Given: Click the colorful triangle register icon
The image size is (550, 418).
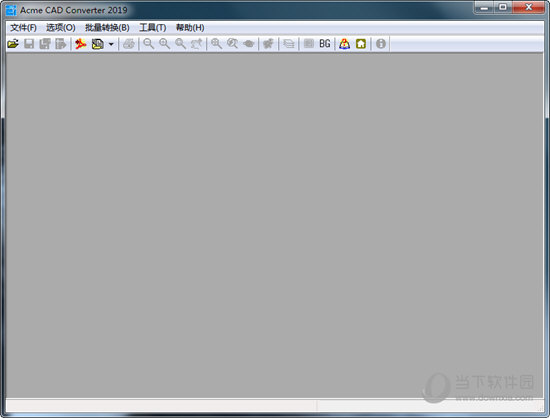Looking at the screenshot, I should point(345,44).
